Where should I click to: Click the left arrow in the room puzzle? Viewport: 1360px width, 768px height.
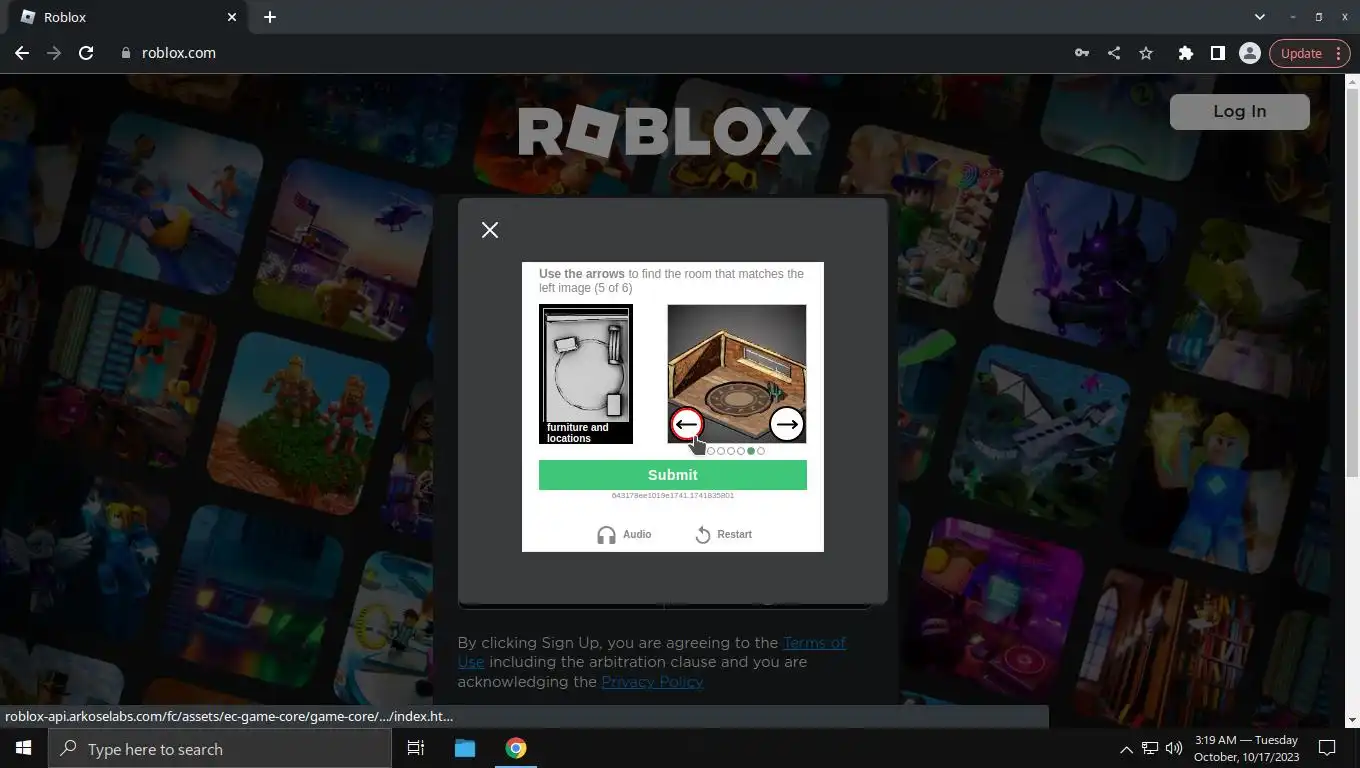pyautogui.click(x=686, y=424)
